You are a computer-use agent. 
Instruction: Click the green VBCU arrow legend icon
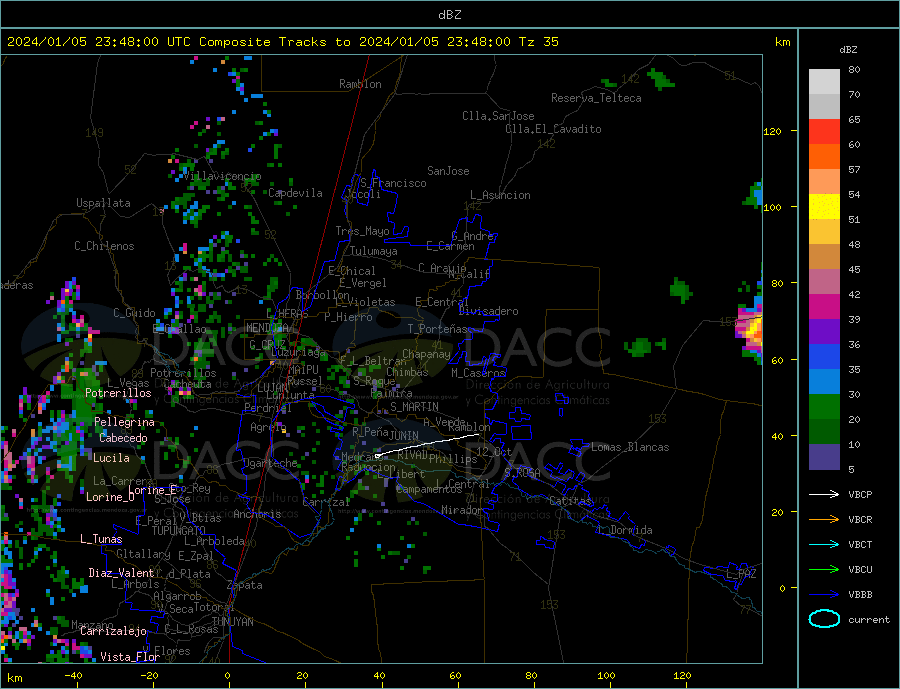point(824,570)
